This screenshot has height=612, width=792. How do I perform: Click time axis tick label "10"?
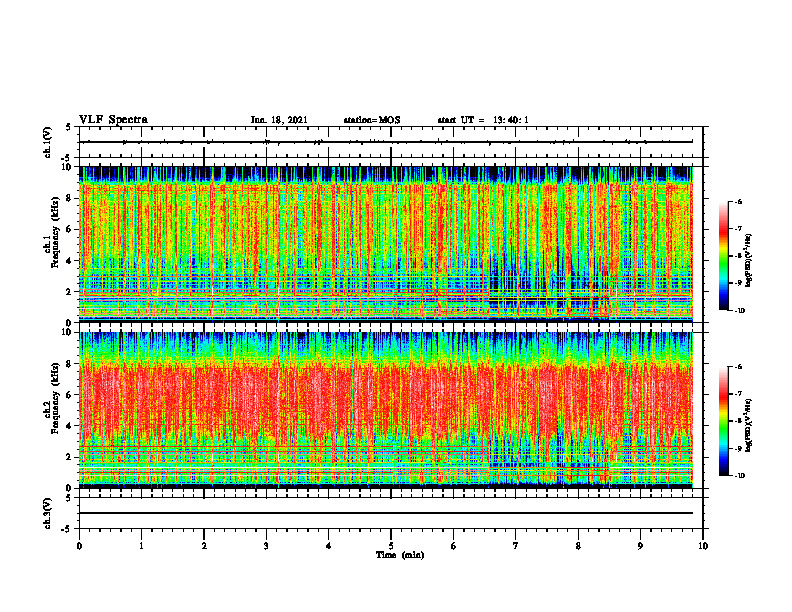coord(703,546)
